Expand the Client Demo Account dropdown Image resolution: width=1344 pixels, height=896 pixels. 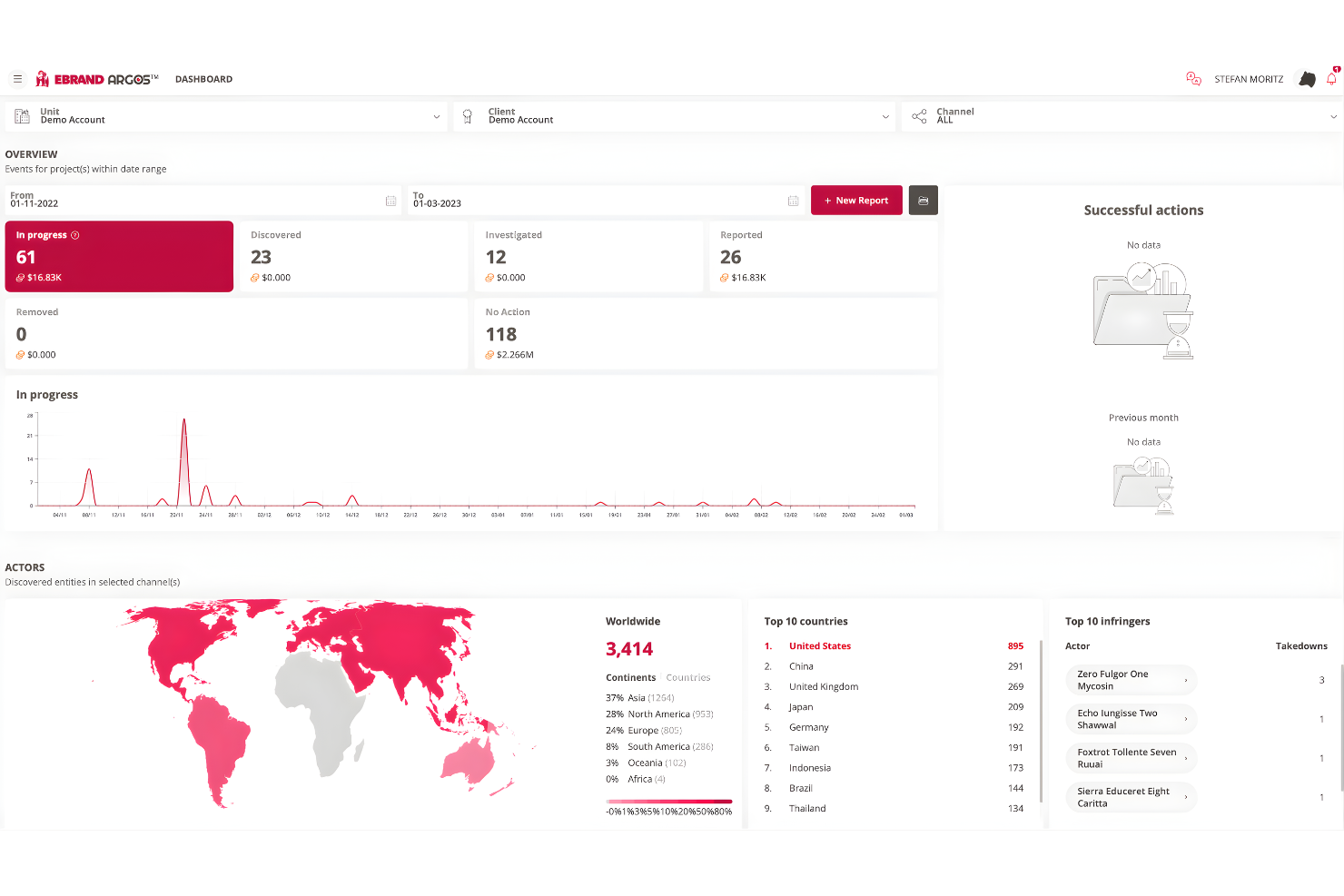point(885,116)
